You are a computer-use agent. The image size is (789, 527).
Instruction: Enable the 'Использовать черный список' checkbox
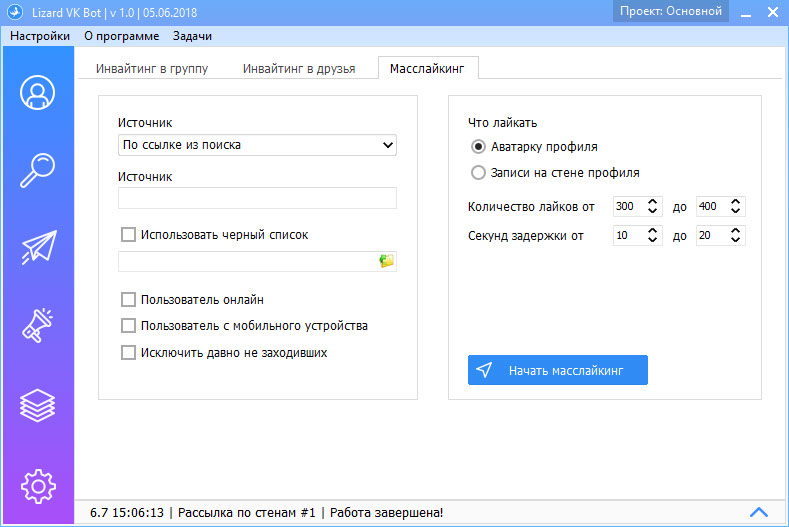tap(128, 235)
